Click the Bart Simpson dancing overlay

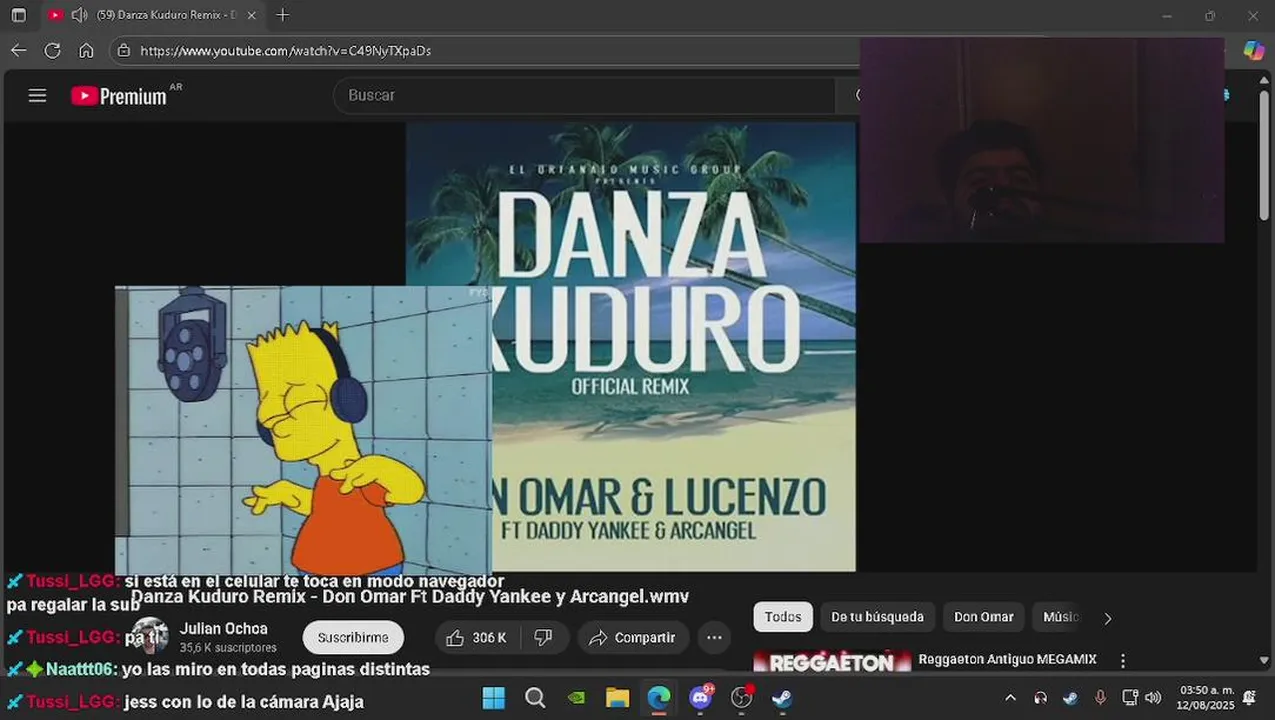[303, 430]
